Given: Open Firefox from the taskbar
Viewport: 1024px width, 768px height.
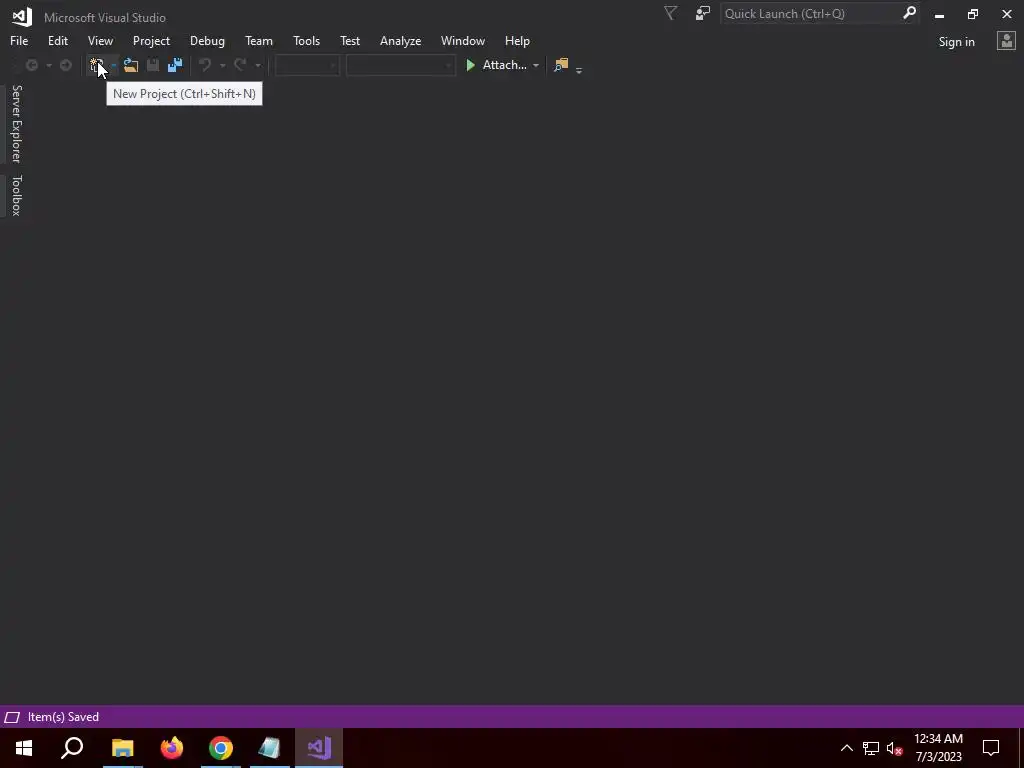Looking at the screenshot, I should point(172,748).
